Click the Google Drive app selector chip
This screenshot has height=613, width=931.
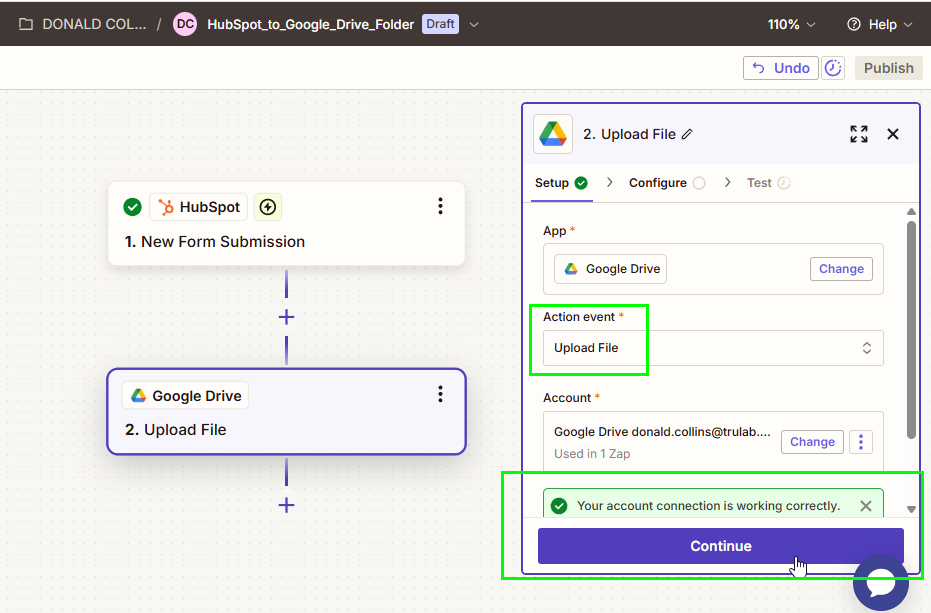[x=610, y=269]
